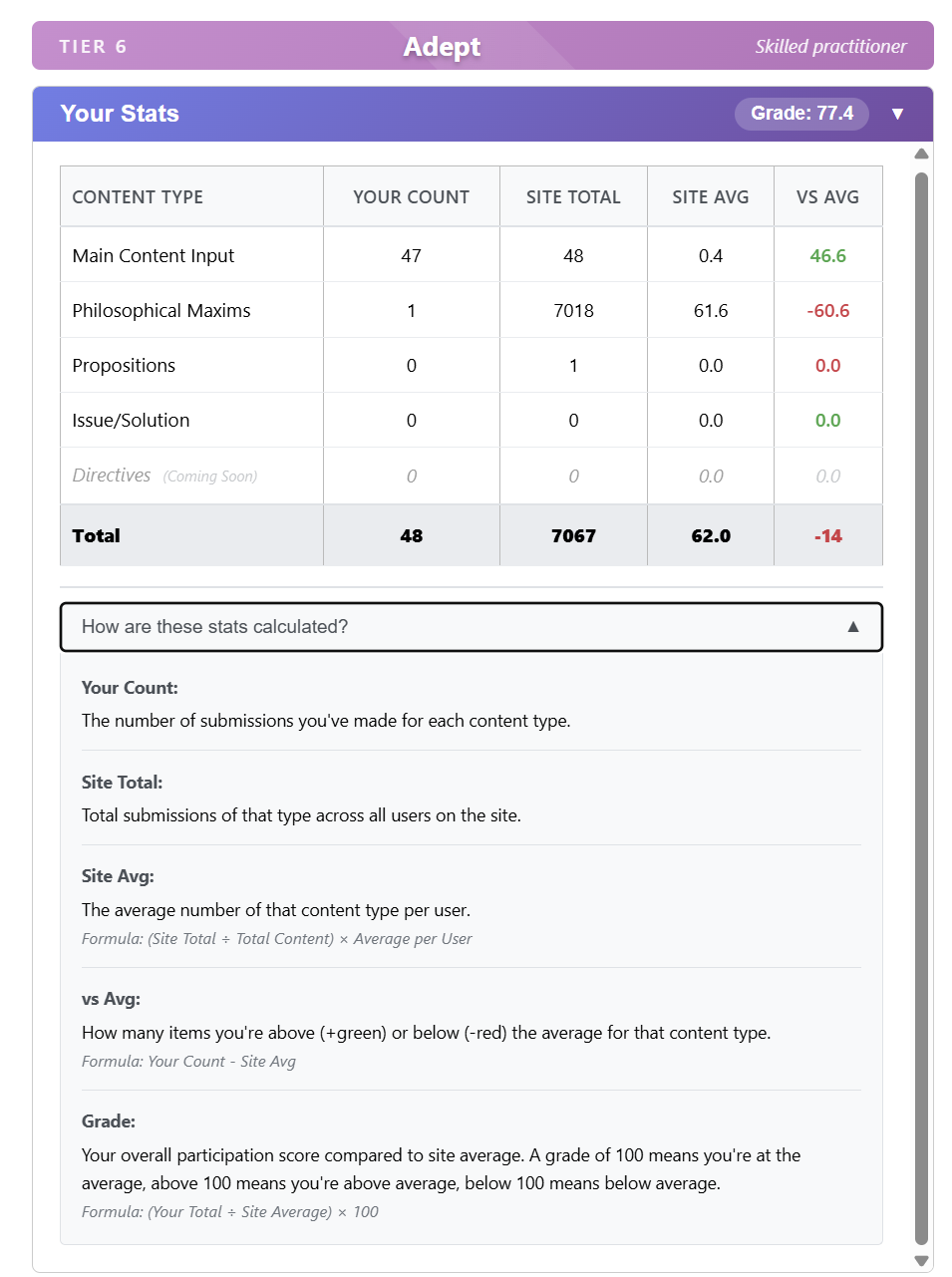Image resolution: width=952 pixels, height=1277 pixels.
Task: Click the CONTENT TYPE column header
Action: pos(138,197)
